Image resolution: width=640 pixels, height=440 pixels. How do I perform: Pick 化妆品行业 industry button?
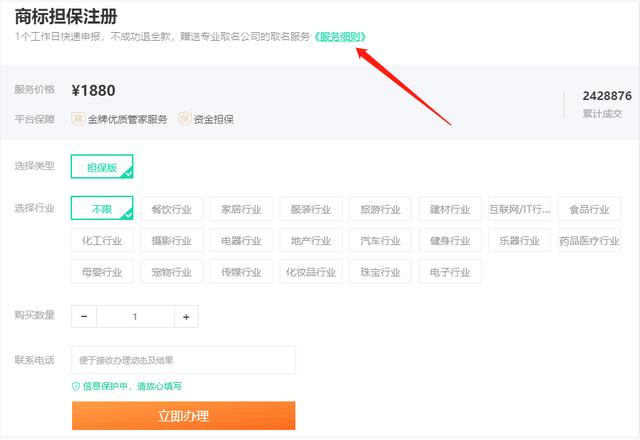click(311, 272)
